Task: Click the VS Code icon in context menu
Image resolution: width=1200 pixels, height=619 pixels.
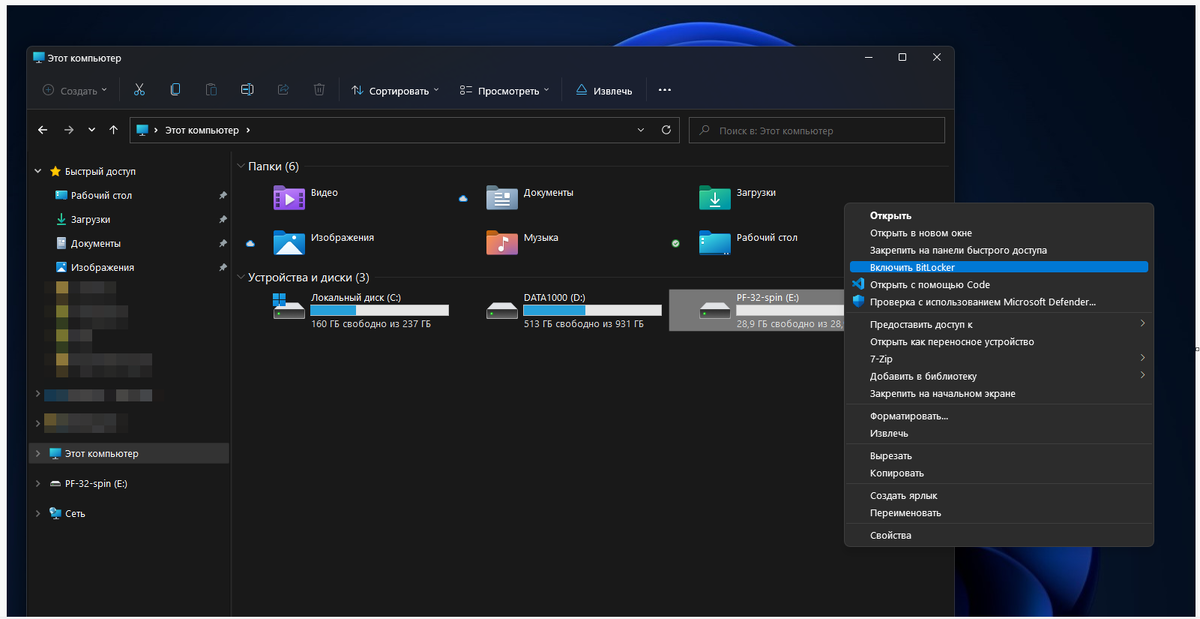Action: pos(857,284)
